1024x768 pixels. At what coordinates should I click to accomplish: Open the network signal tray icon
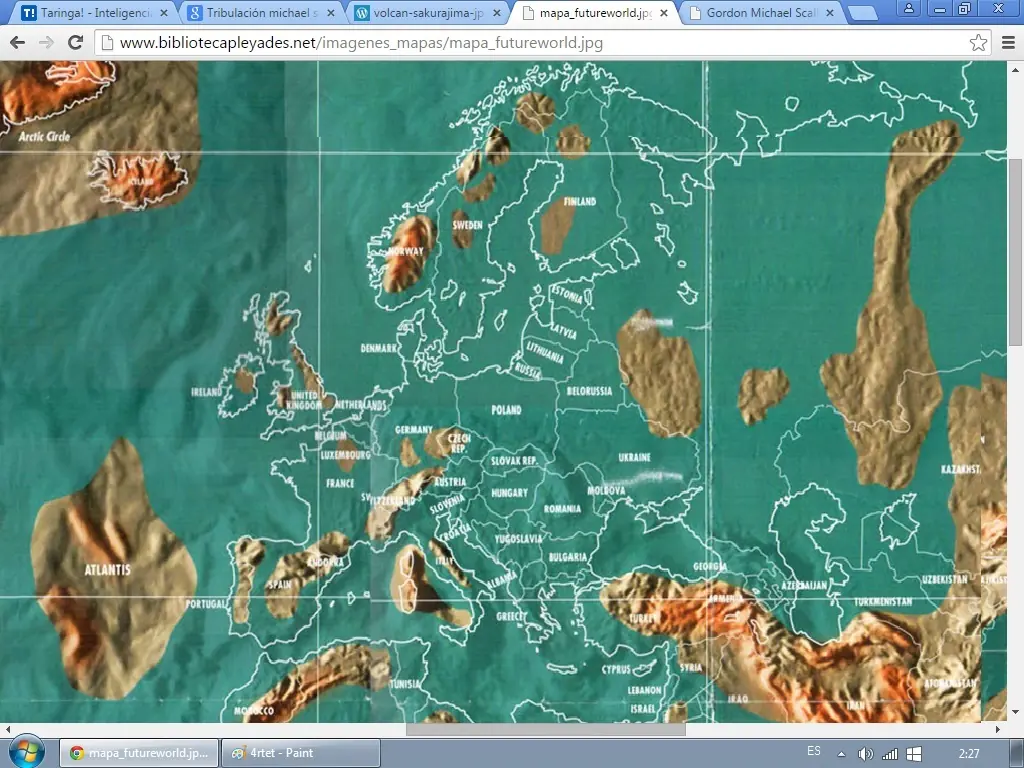click(889, 754)
